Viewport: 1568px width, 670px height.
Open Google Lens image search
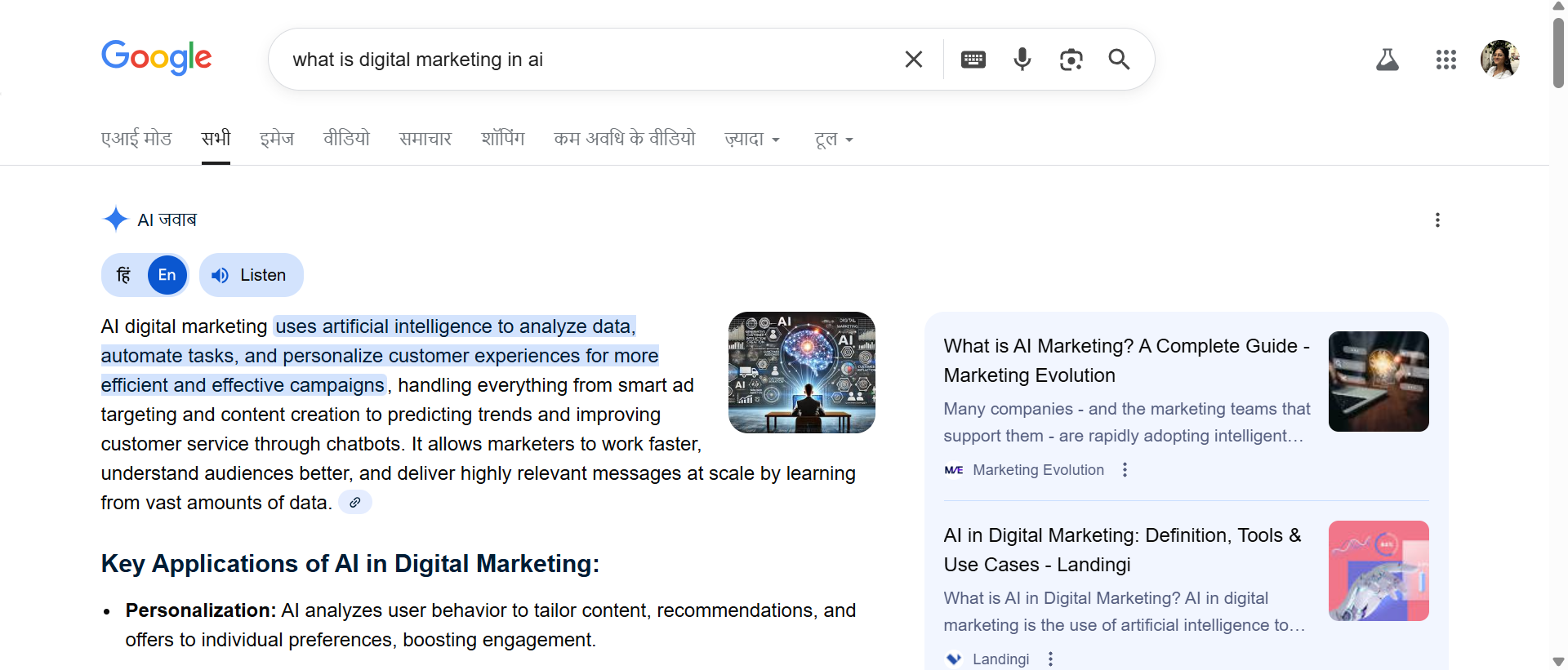click(x=1071, y=60)
